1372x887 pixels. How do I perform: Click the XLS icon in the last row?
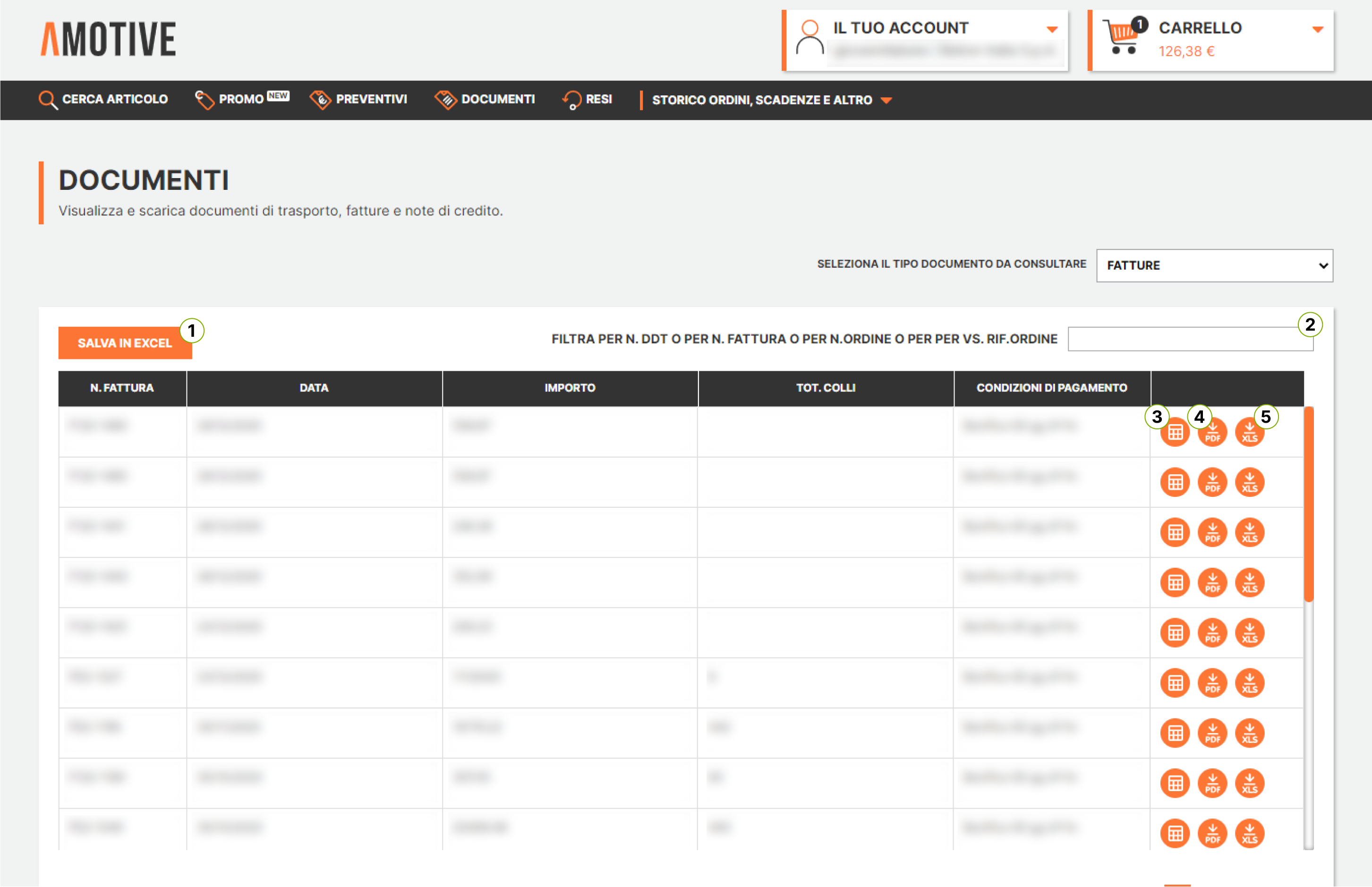[x=1249, y=833]
